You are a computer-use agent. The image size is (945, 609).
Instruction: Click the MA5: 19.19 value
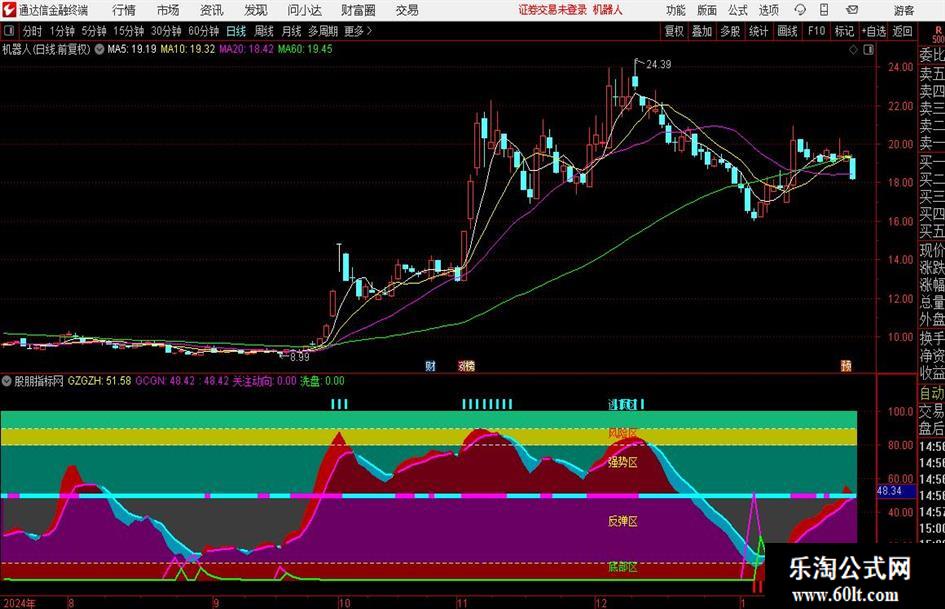(x=132, y=49)
